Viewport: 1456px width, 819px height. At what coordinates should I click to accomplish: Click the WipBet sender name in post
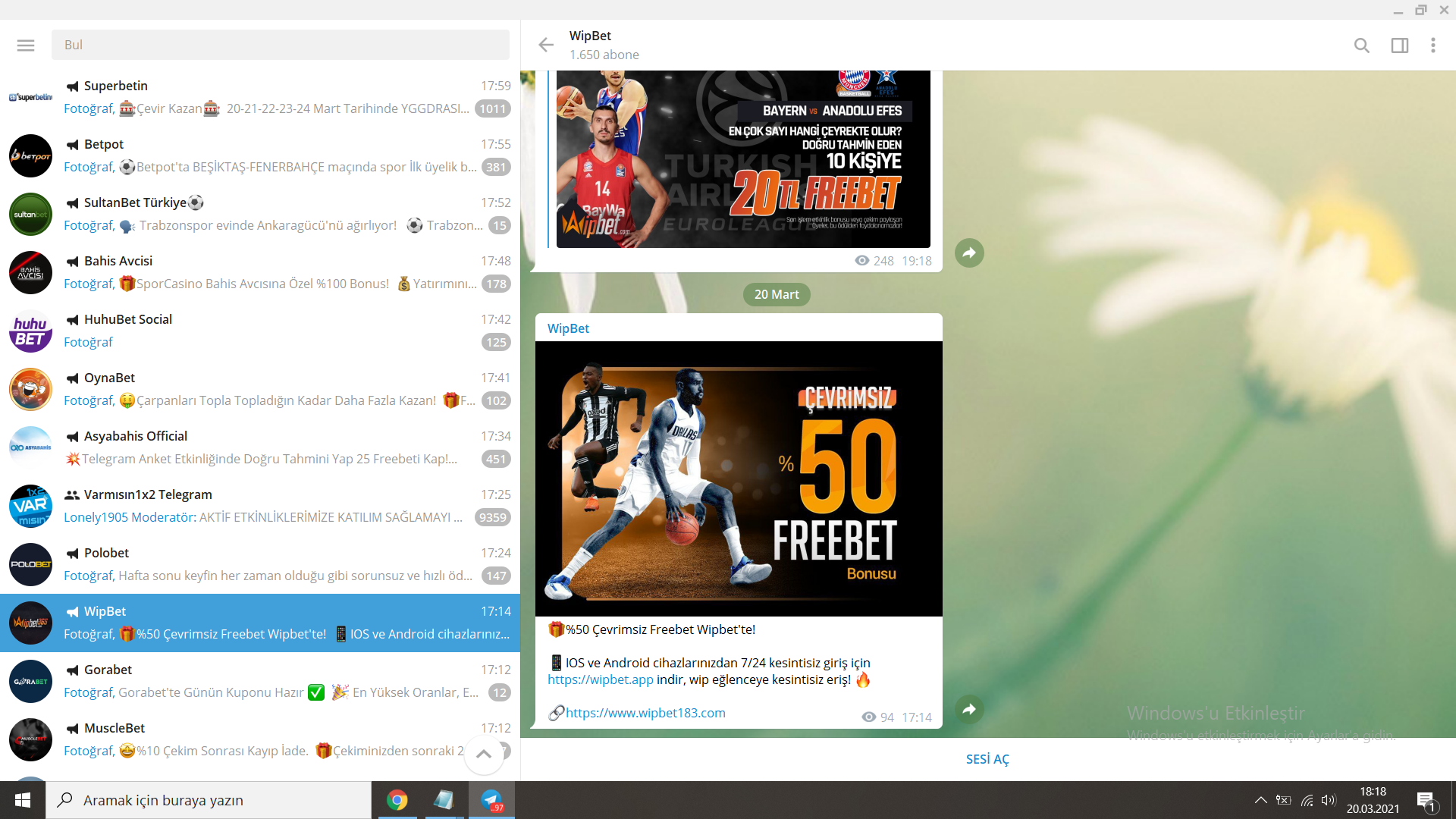click(568, 328)
